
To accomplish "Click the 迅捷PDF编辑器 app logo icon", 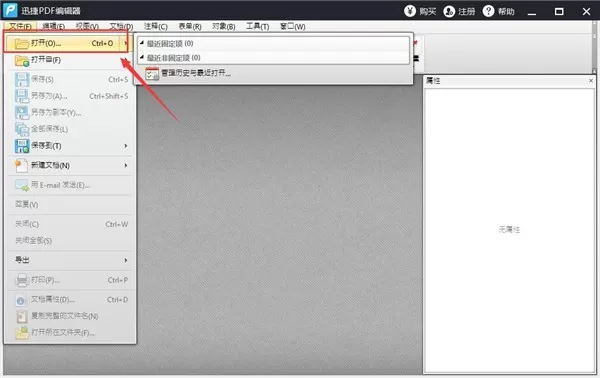I will (x=10, y=10).
